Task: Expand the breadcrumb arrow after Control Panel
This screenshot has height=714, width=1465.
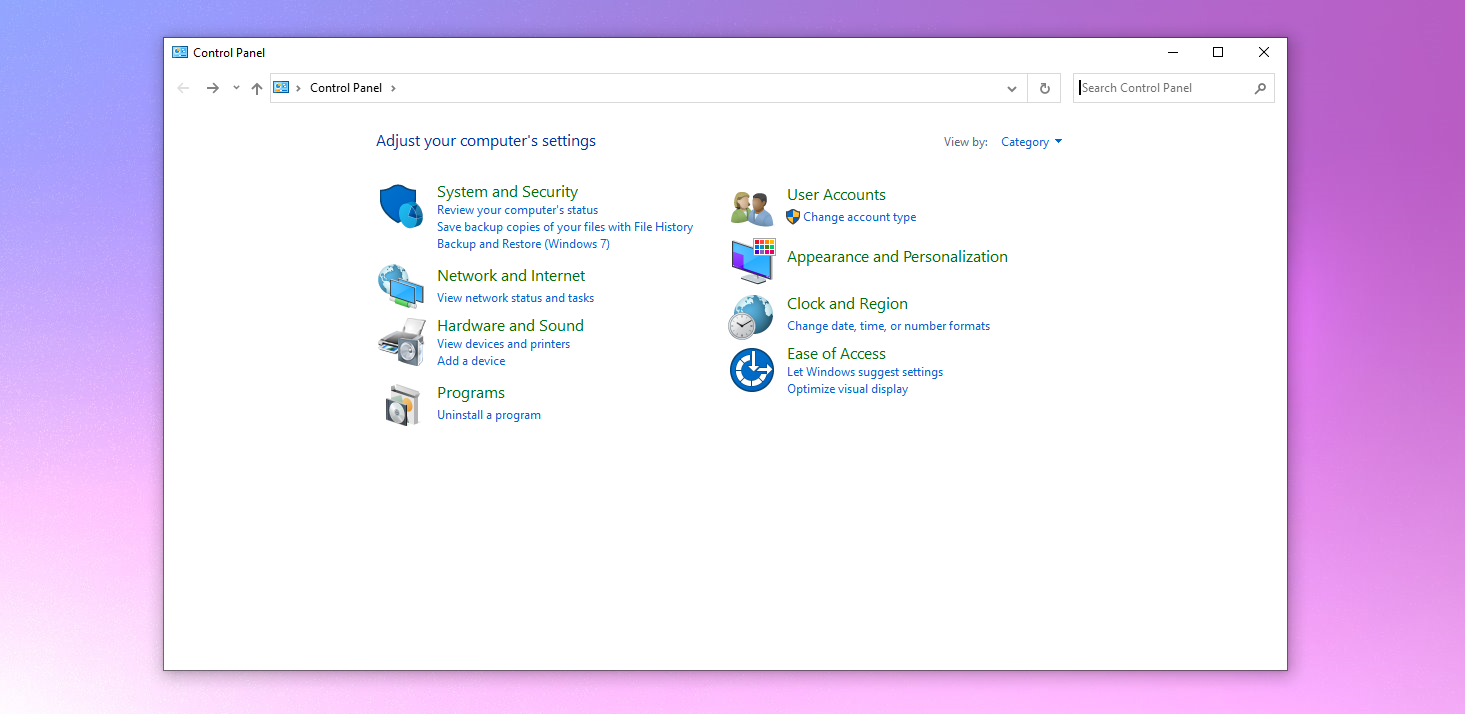Action: [x=391, y=87]
